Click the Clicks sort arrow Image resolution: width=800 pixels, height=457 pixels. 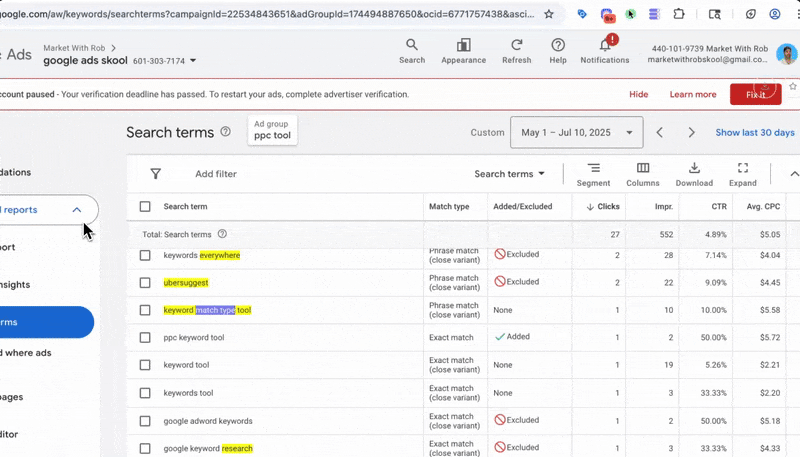click(590, 207)
